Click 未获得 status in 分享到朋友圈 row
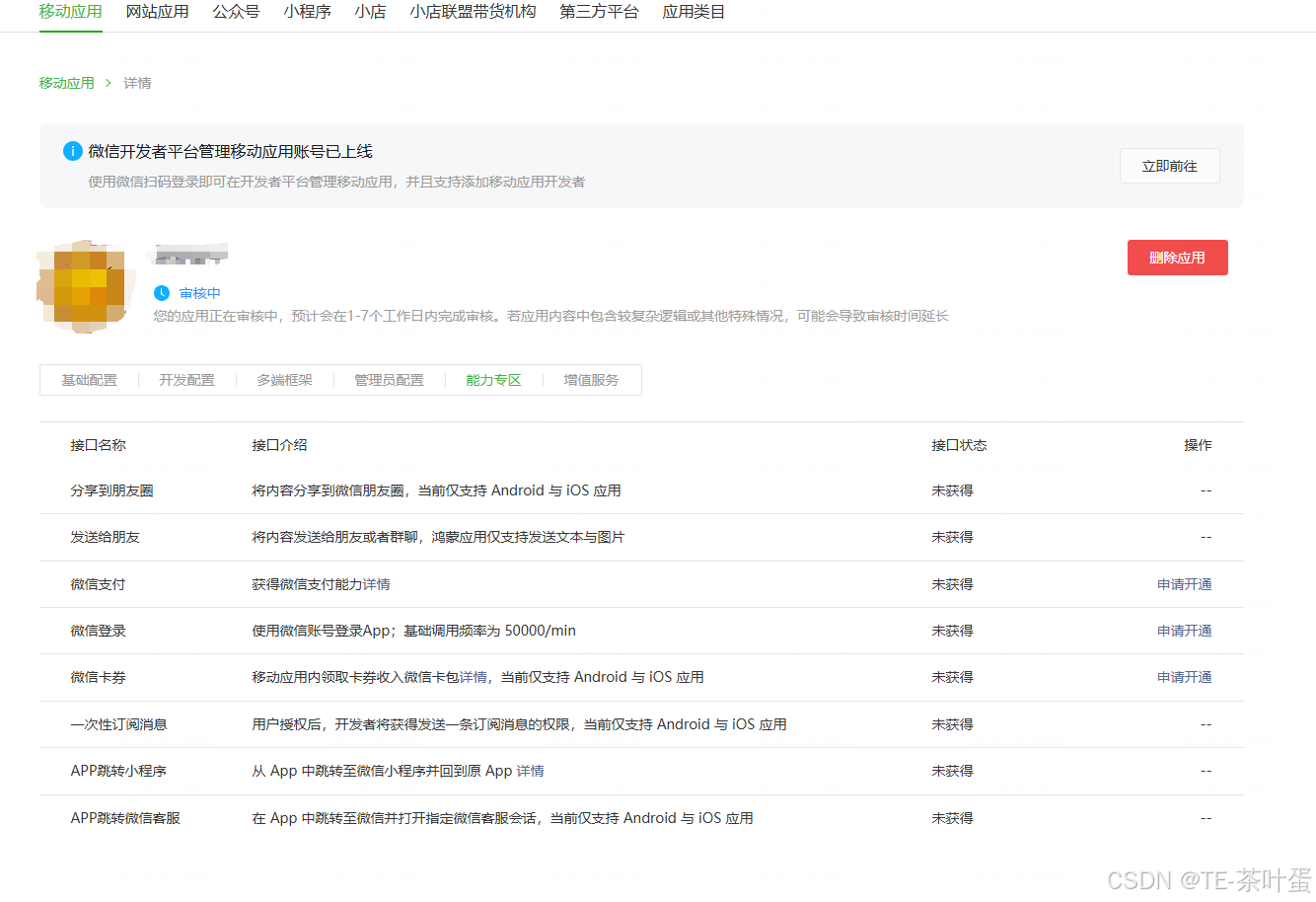 point(953,490)
